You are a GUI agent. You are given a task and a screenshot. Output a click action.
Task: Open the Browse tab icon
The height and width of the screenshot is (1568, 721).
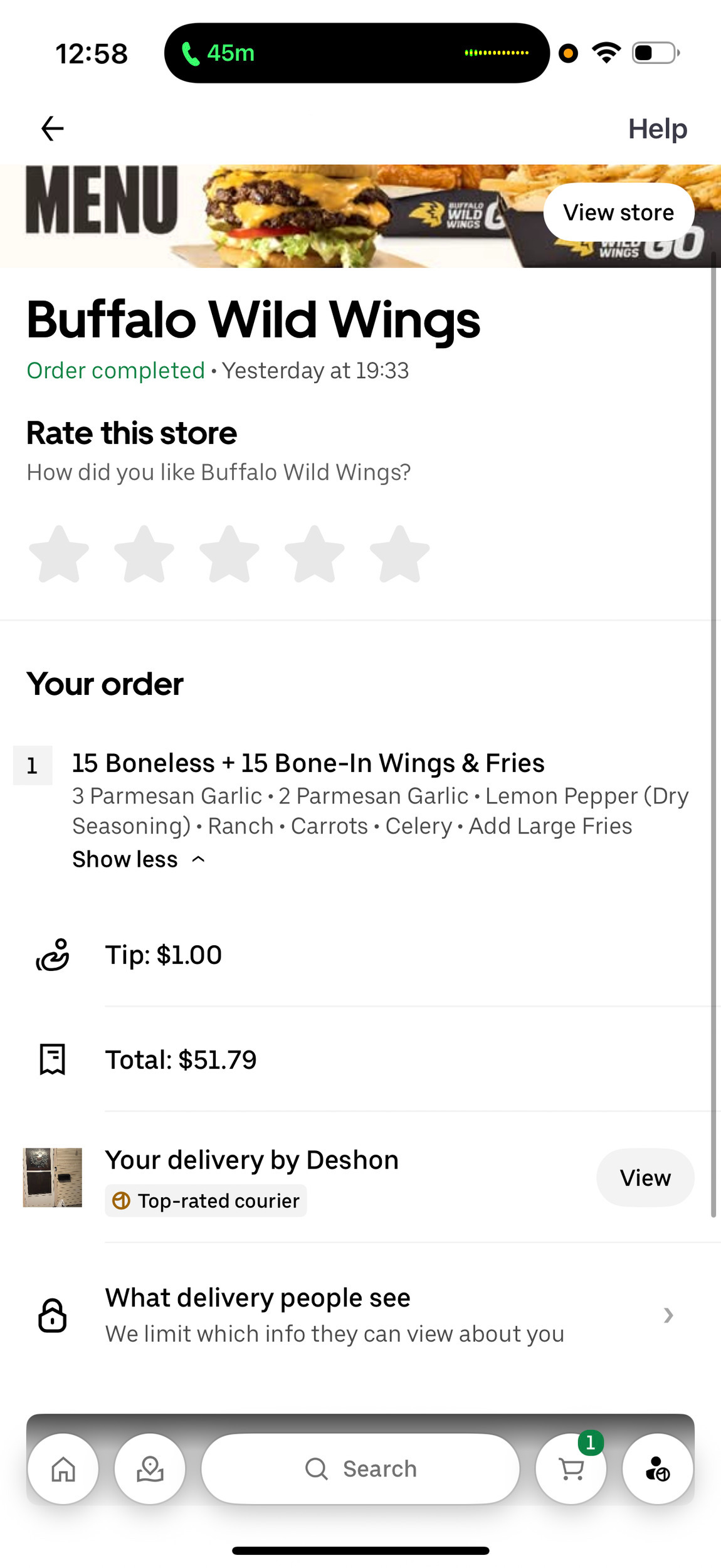tap(150, 1468)
